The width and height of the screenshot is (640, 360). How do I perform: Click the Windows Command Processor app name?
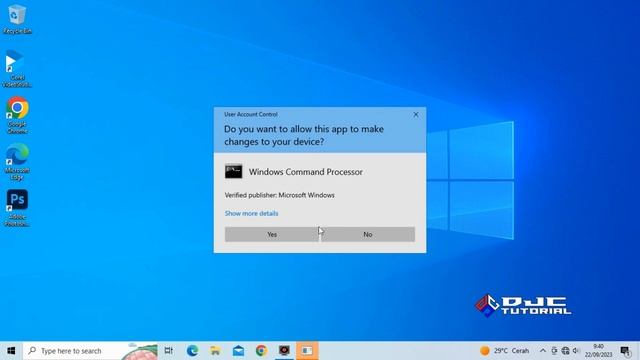pos(306,172)
